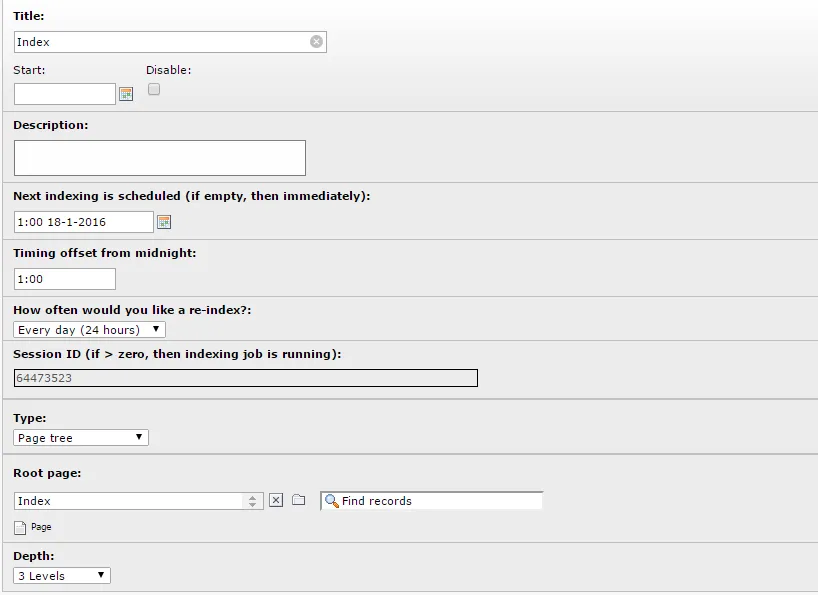Focus the Title input field
Screen dimensions: 818x595
click(x=170, y=42)
